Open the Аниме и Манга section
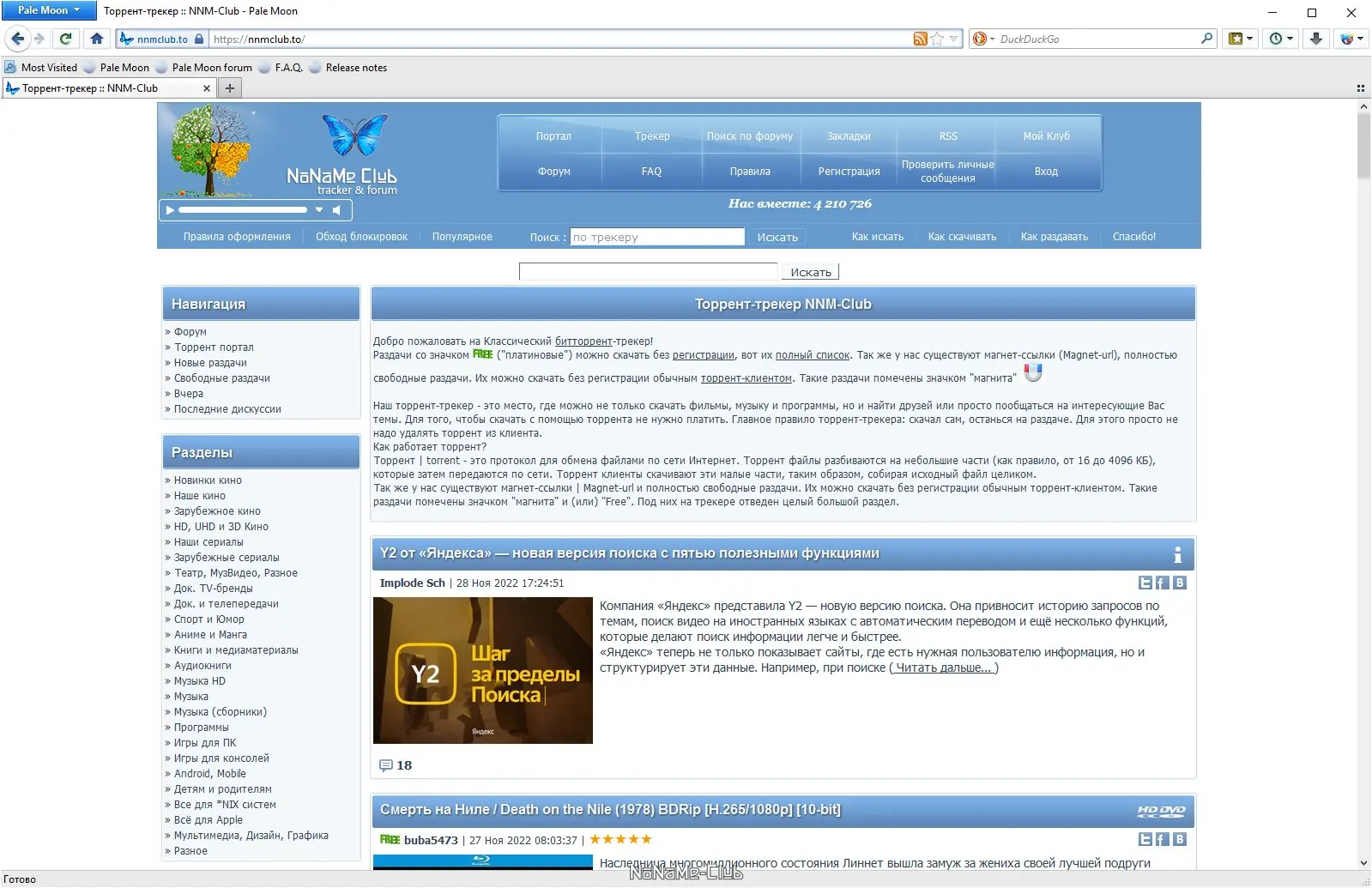Screen dimensions: 1372x888 pos(210,635)
